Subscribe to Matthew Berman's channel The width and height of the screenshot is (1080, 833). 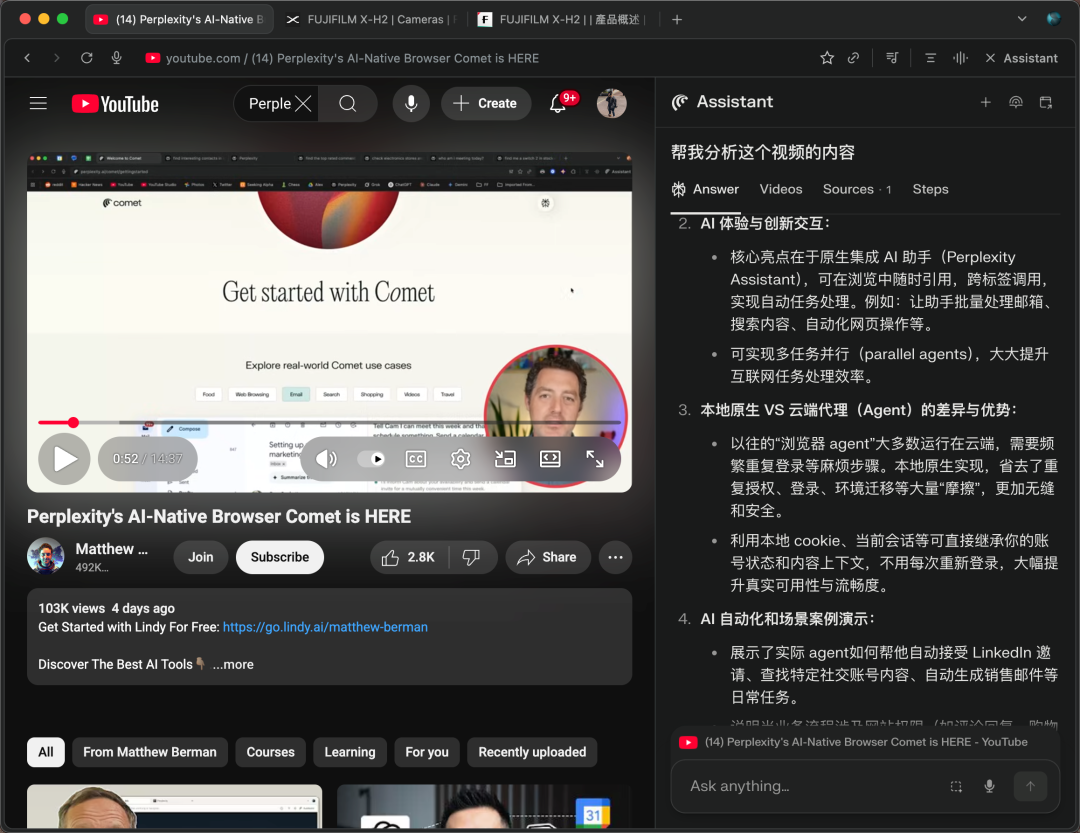point(279,557)
